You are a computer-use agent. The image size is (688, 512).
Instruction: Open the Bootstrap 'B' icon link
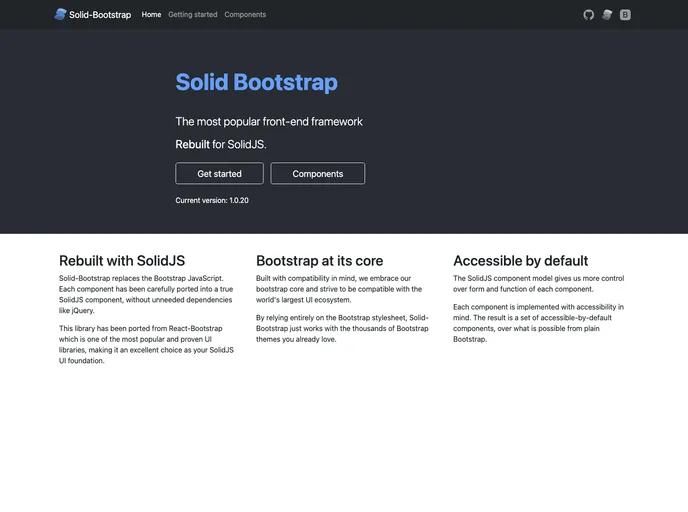pyautogui.click(x=625, y=15)
